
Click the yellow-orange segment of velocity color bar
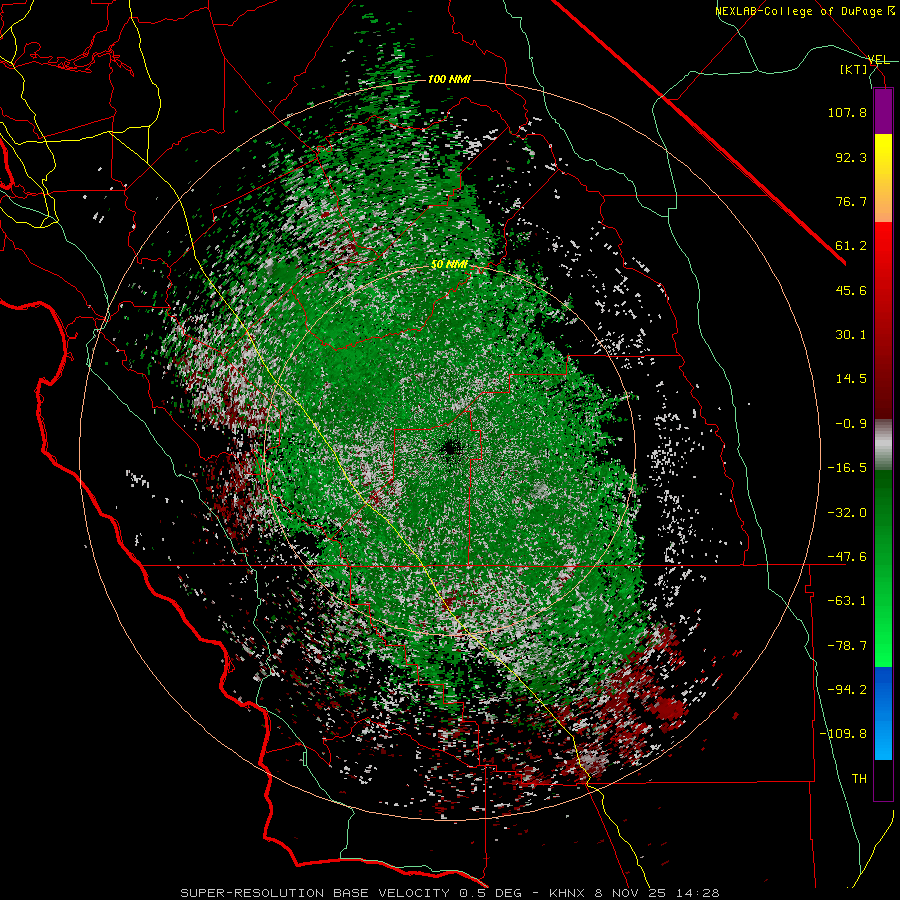tap(883, 178)
